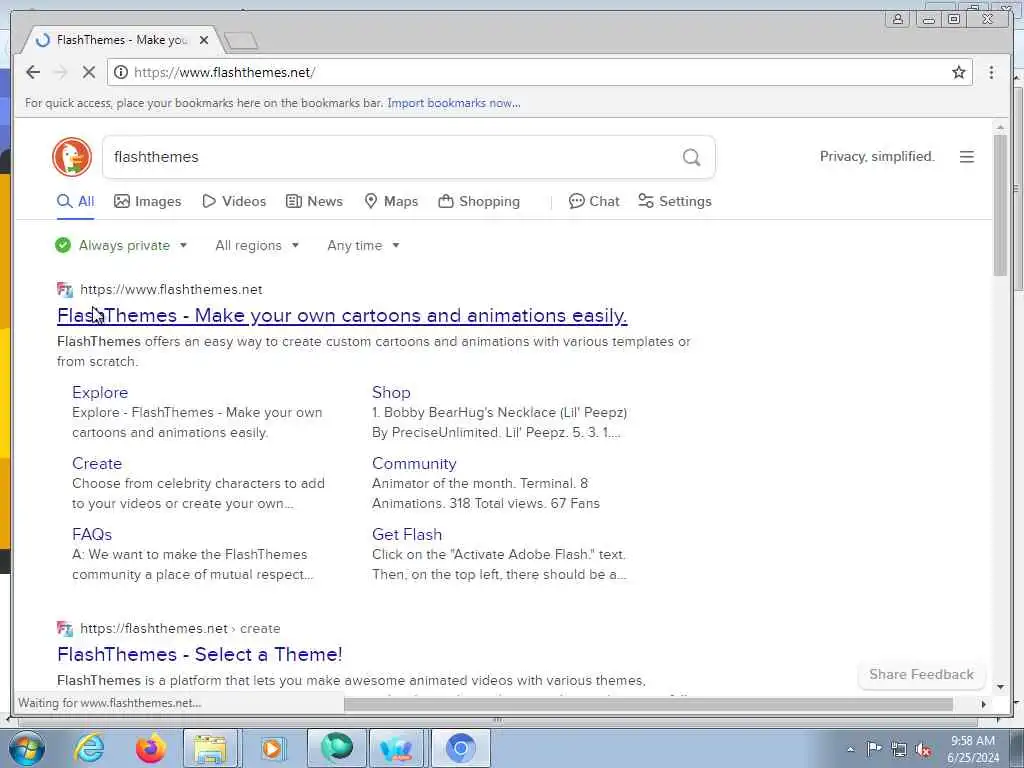Select the All results tab
This screenshot has width=1024, height=768.
click(x=76, y=201)
